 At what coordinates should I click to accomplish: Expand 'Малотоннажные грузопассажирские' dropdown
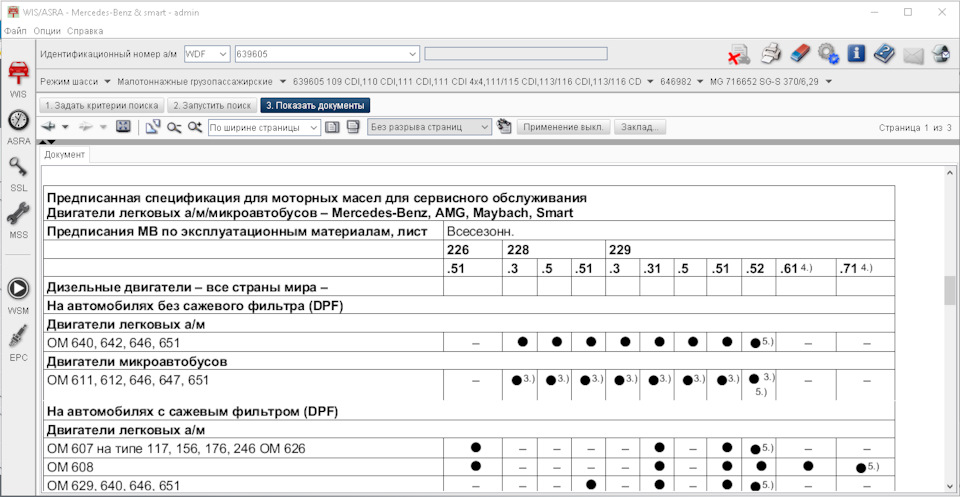pos(282,81)
